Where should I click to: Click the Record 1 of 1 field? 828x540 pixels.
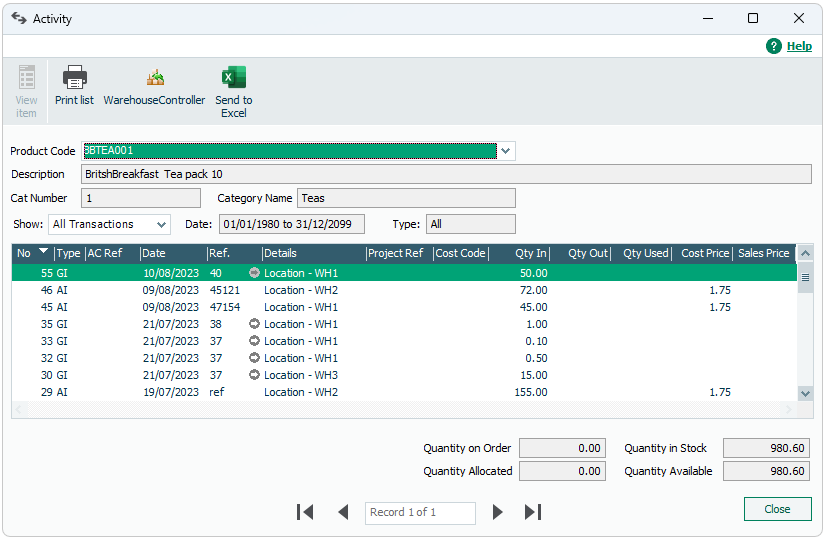(x=420, y=512)
